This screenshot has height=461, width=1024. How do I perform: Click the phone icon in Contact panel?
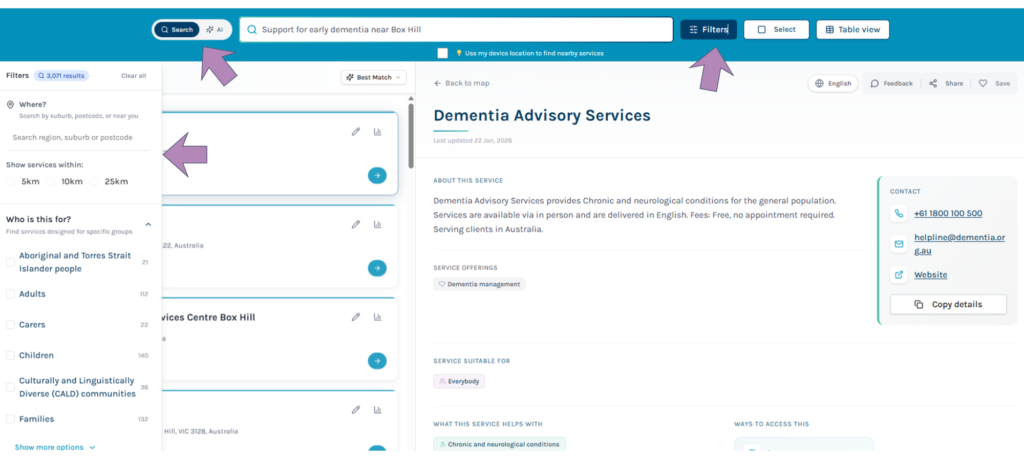(898, 213)
